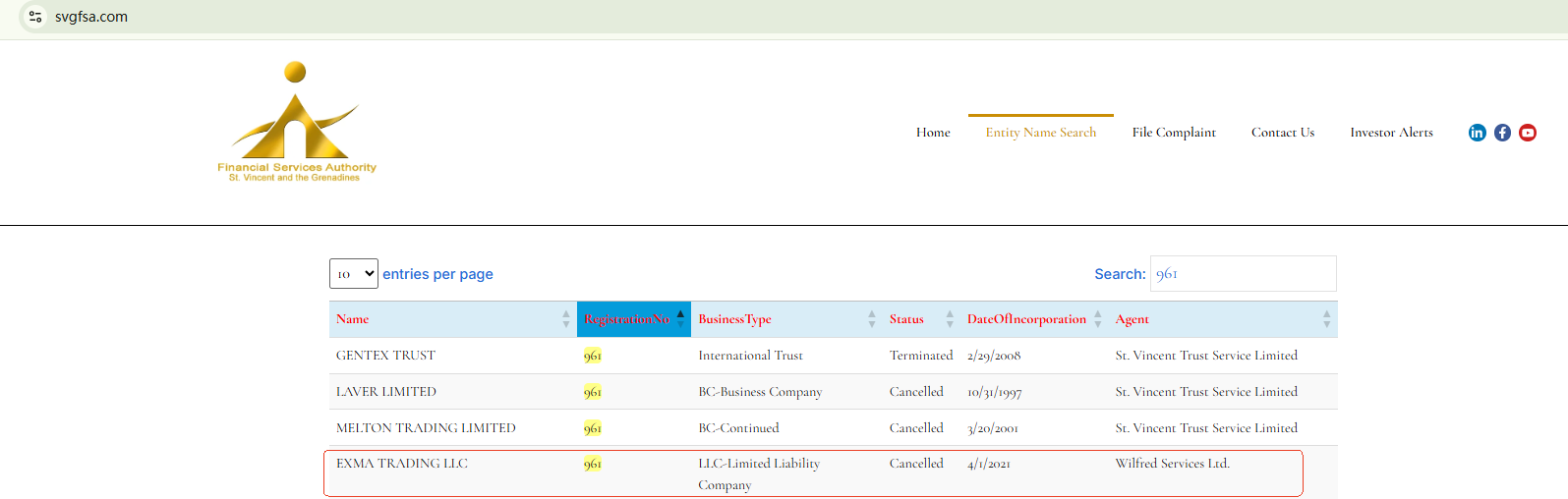
Task: Open the LinkedIn social icon
Action: pos(1477,133)
